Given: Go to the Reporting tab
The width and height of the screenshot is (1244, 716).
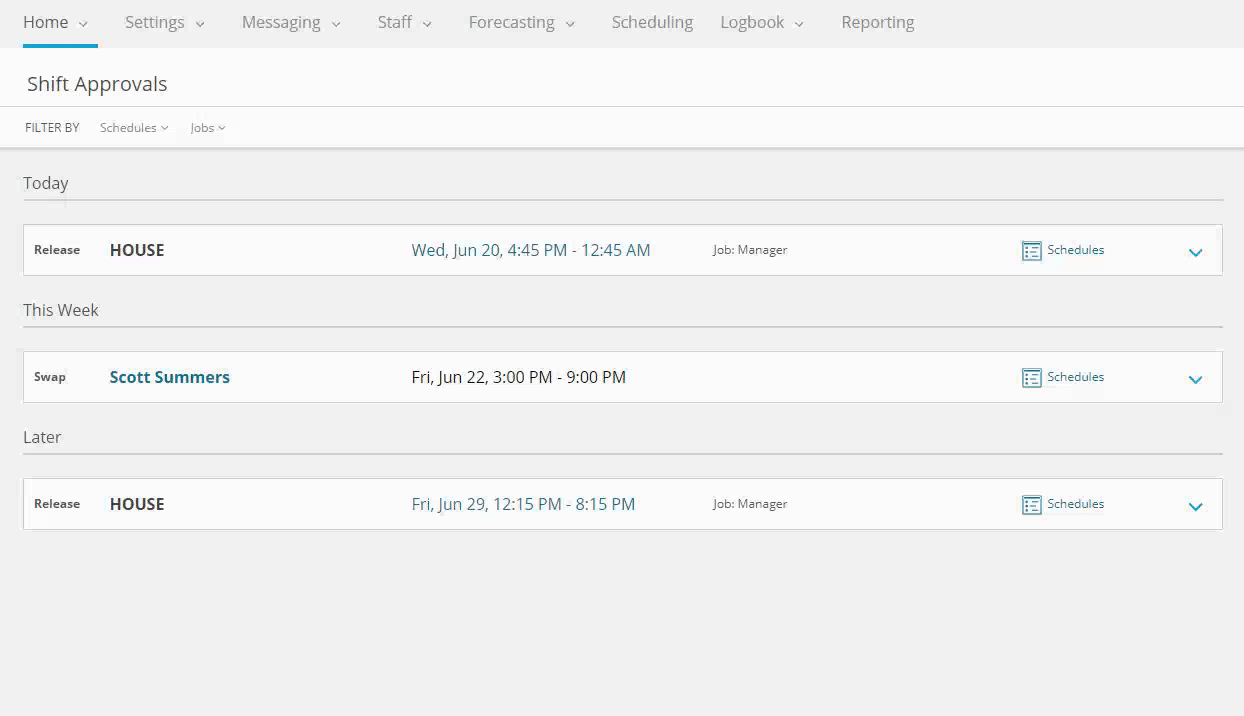Looking at the screenshot, I should [x=878, y=22].
